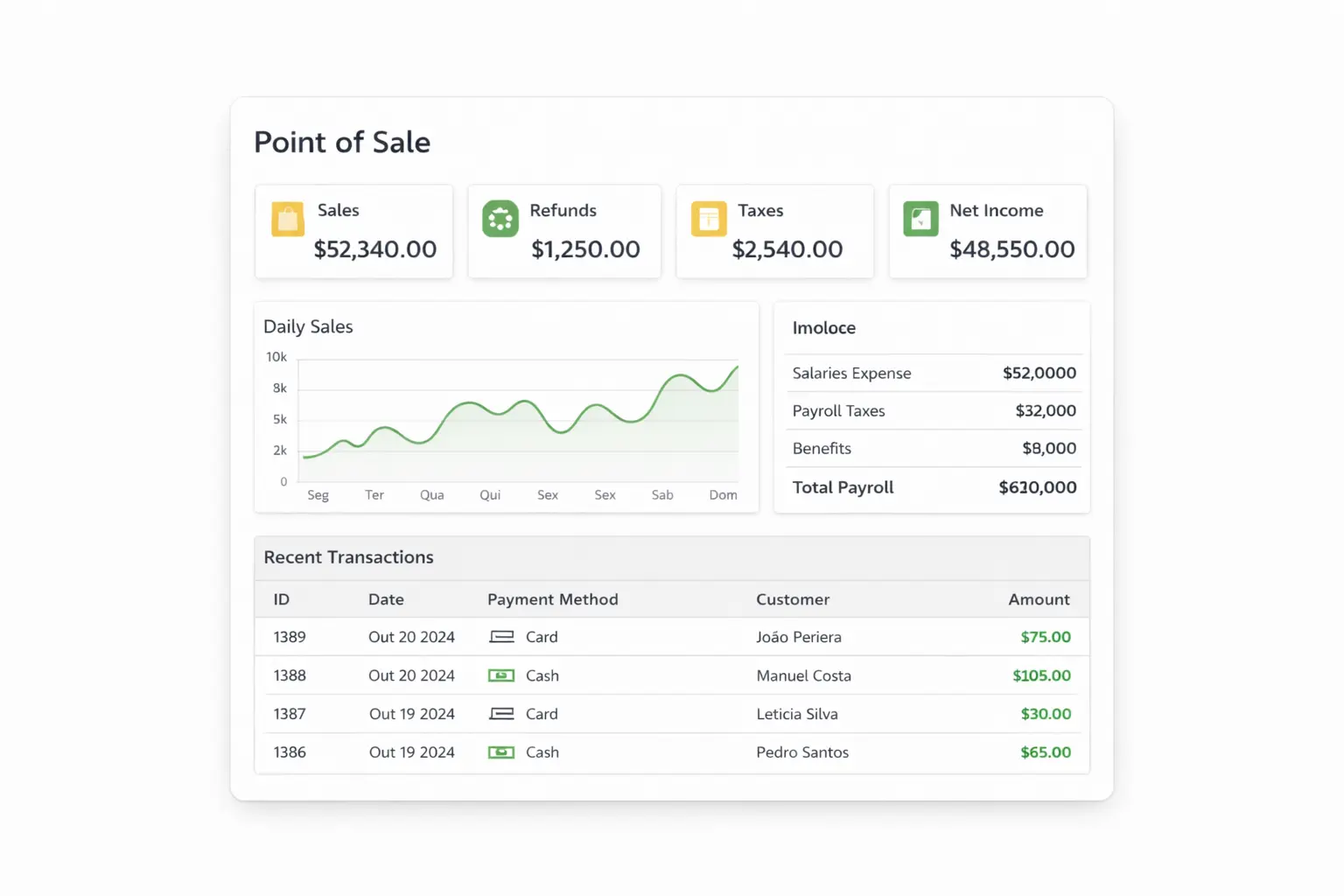Click the Cash icon for Pedro Santos
Screen dimensions: 1344x896
[x=500, y=752]
